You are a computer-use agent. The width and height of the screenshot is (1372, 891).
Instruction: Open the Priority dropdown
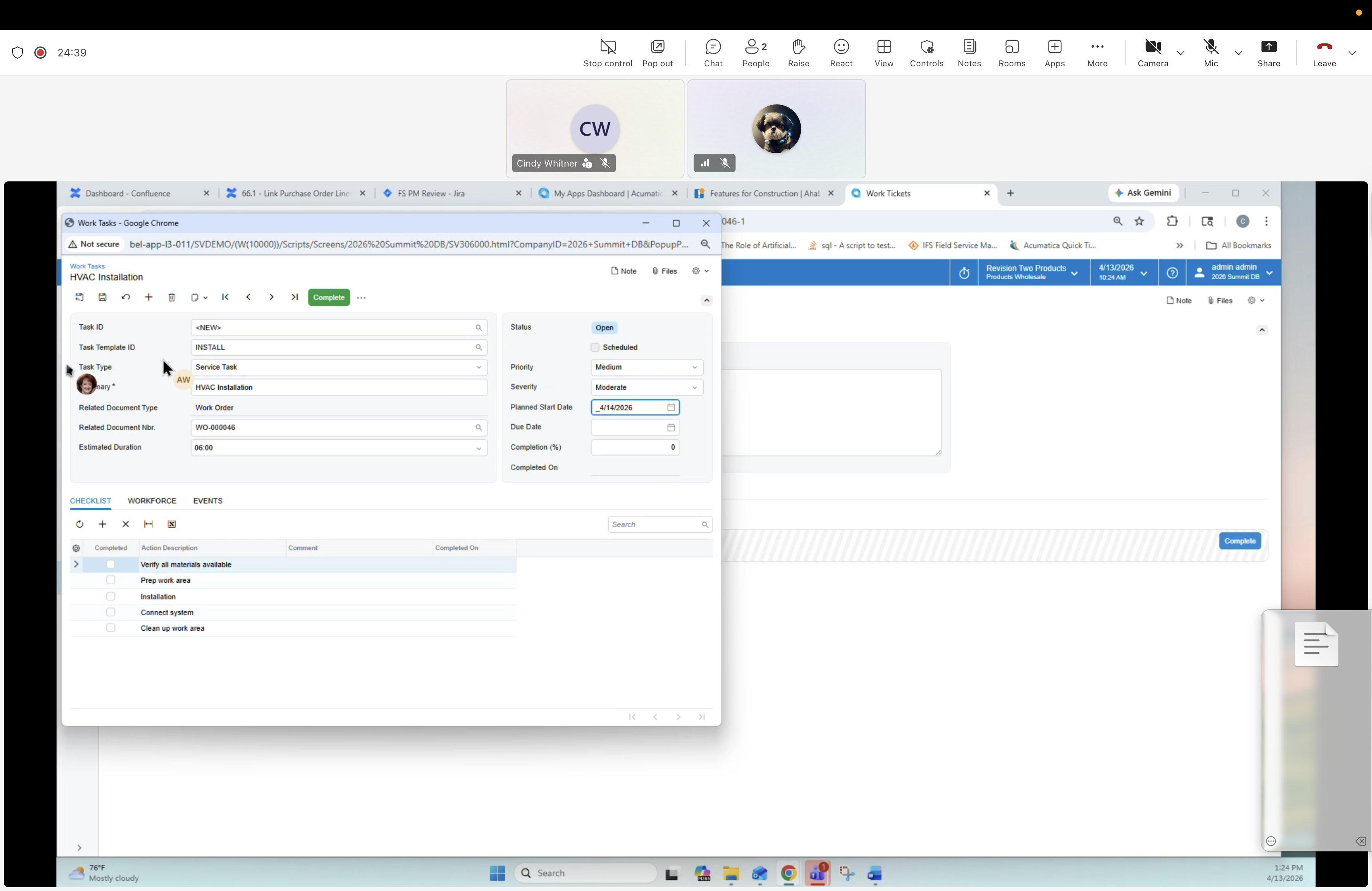point(695,367)
